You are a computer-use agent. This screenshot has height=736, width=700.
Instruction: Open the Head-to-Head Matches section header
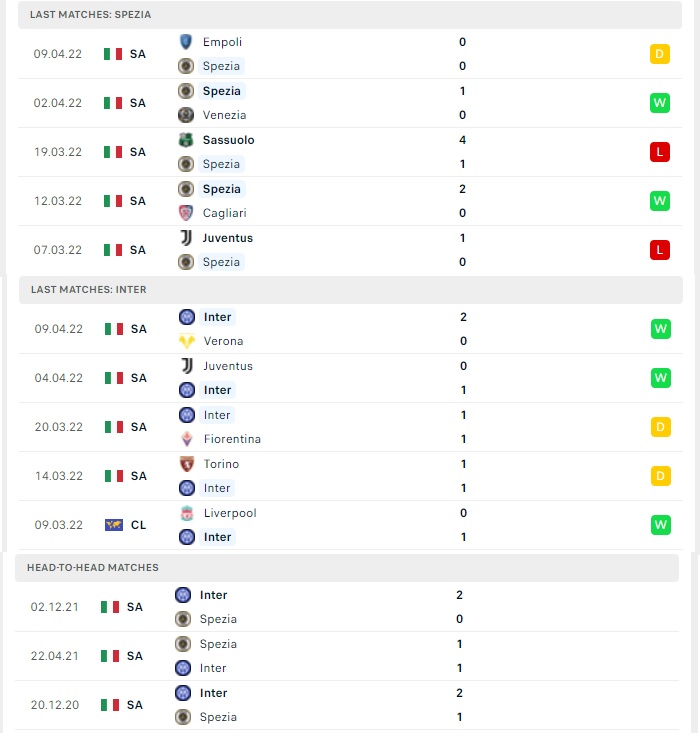point(347,567)
